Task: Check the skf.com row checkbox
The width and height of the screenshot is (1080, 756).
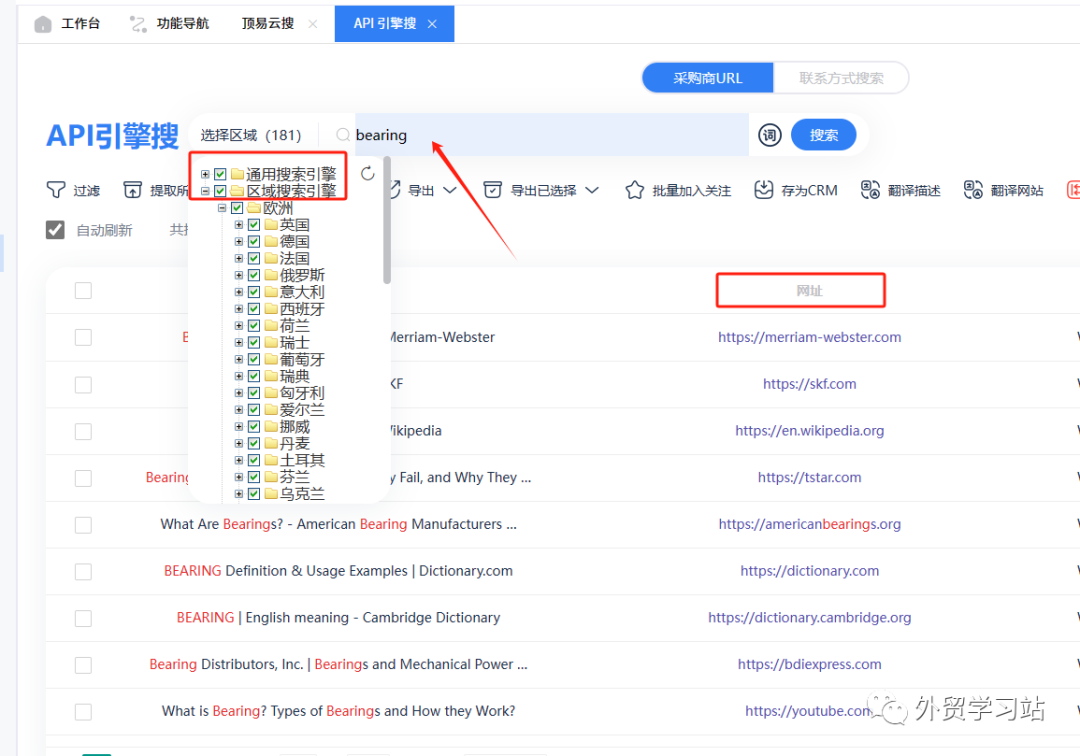Action: [x=83, y=384]
